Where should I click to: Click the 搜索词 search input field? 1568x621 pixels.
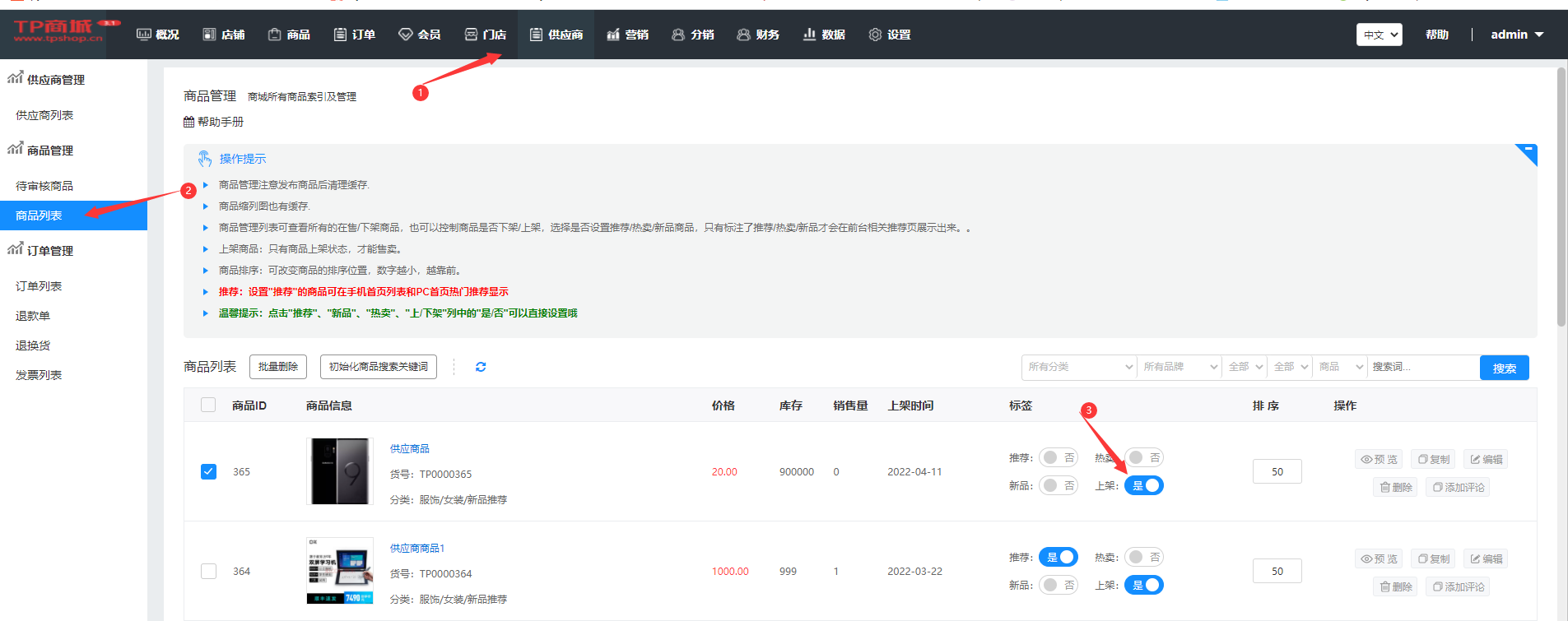tap(1423, 367)
